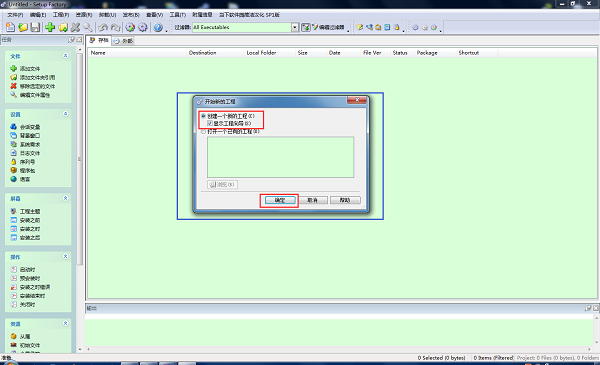Click the magnifier icon in toolbar

(88, 27)
